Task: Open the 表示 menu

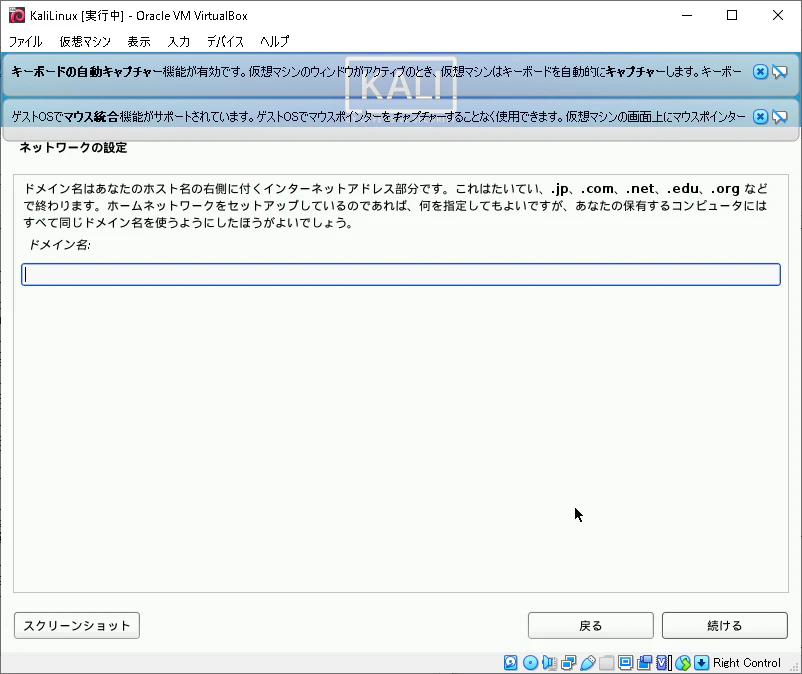Action: [x=139, y=41]
